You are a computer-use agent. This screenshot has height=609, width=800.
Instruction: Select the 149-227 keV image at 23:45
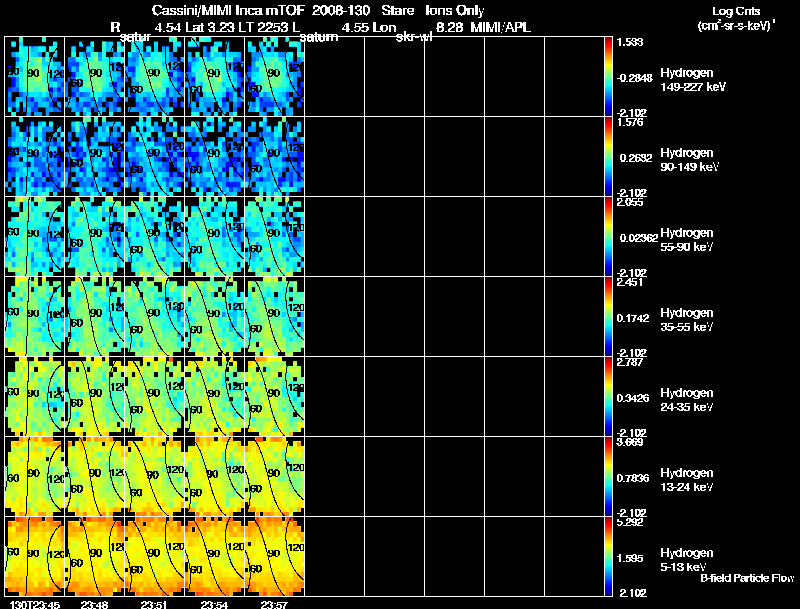pyautogui.click(x=34, y=77)
